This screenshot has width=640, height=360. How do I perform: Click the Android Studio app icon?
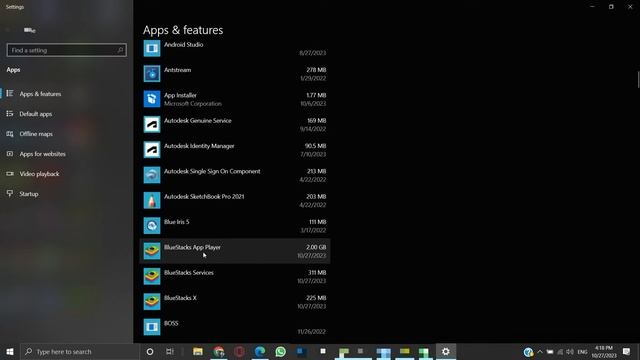[x=152, y=49]
